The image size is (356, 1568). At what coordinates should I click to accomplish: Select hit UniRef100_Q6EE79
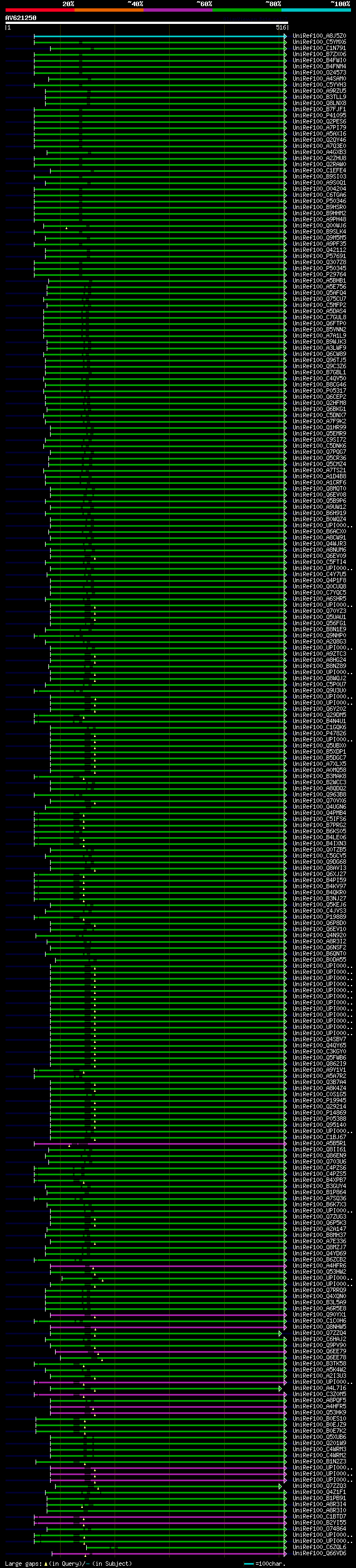point(319,1351)
